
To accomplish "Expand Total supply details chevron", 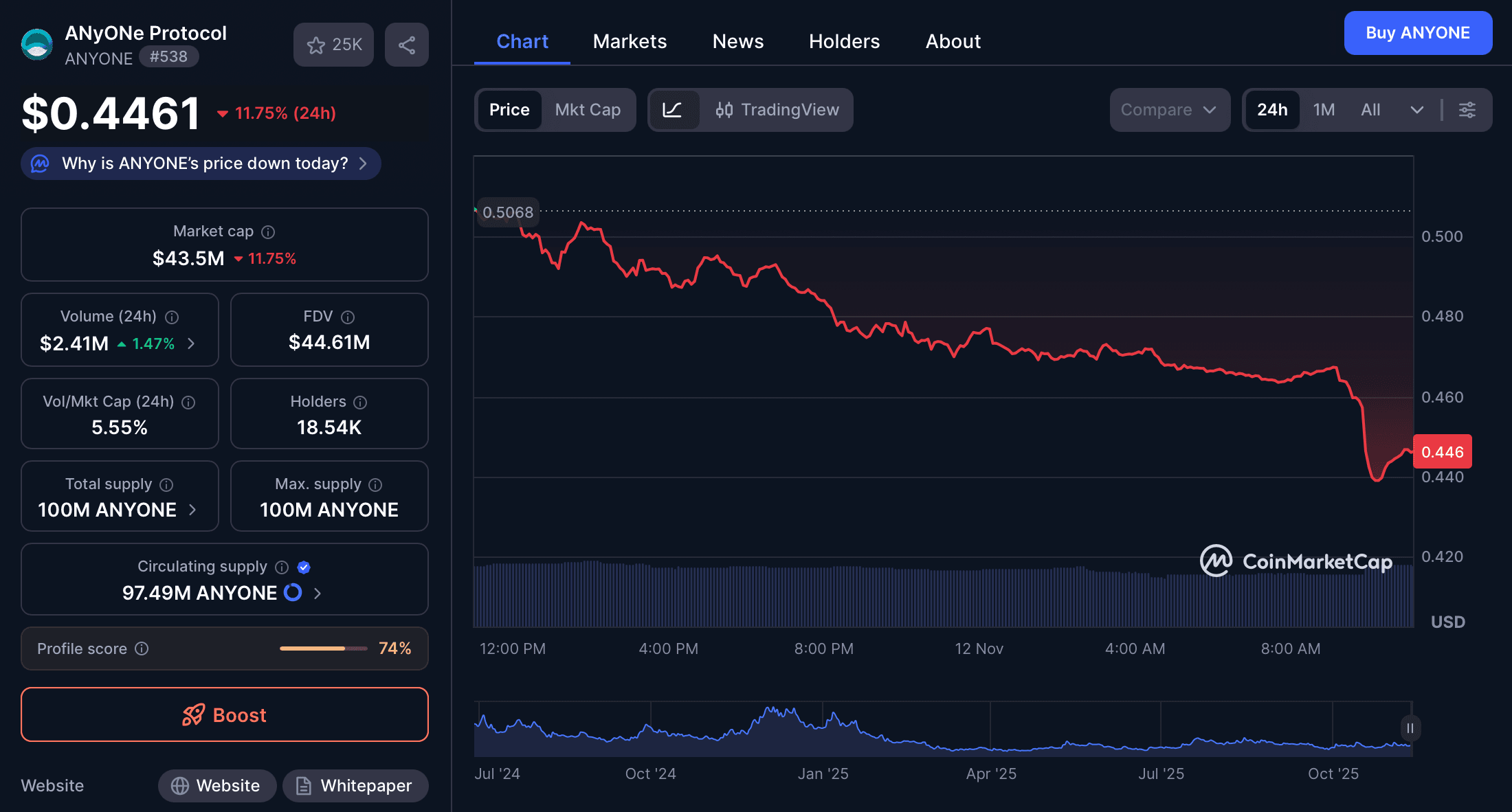I will tap(192, 510).
